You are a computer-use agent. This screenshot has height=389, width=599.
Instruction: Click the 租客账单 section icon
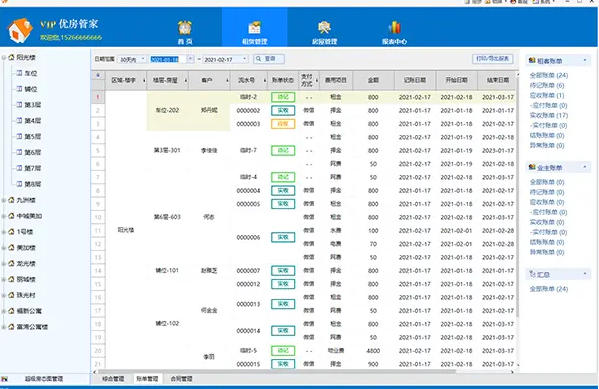pos(532,60)
